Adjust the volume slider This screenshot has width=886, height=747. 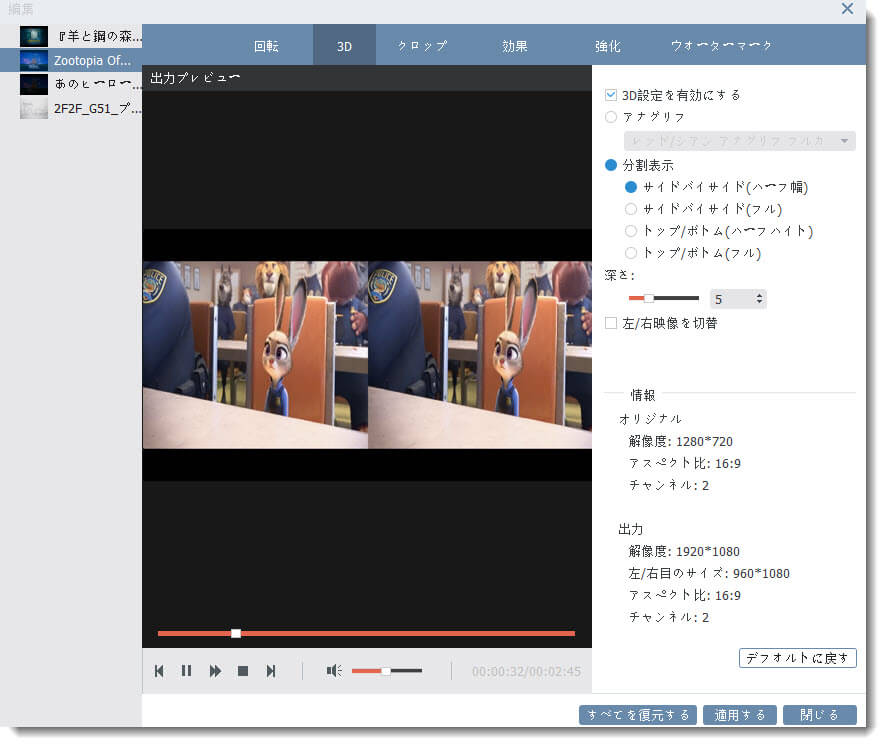coord(386,671)
